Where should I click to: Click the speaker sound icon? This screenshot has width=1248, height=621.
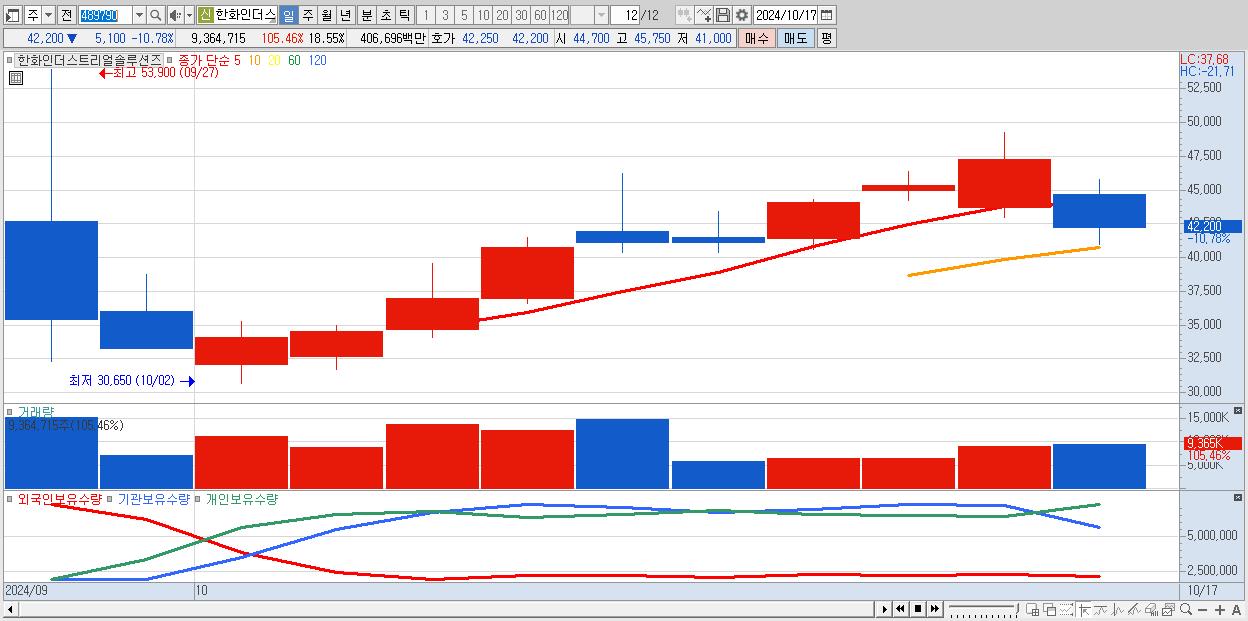[175, 15]
